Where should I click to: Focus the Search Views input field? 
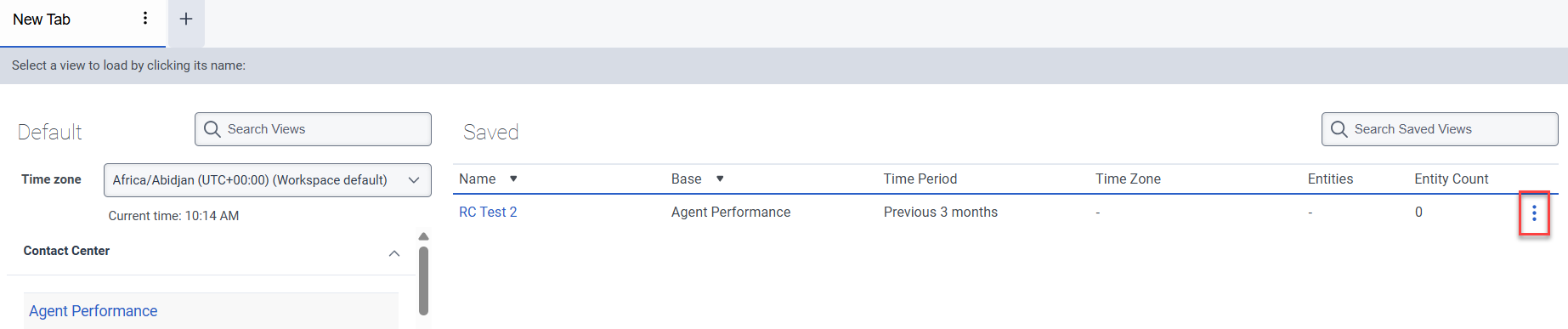coord(313,129)
